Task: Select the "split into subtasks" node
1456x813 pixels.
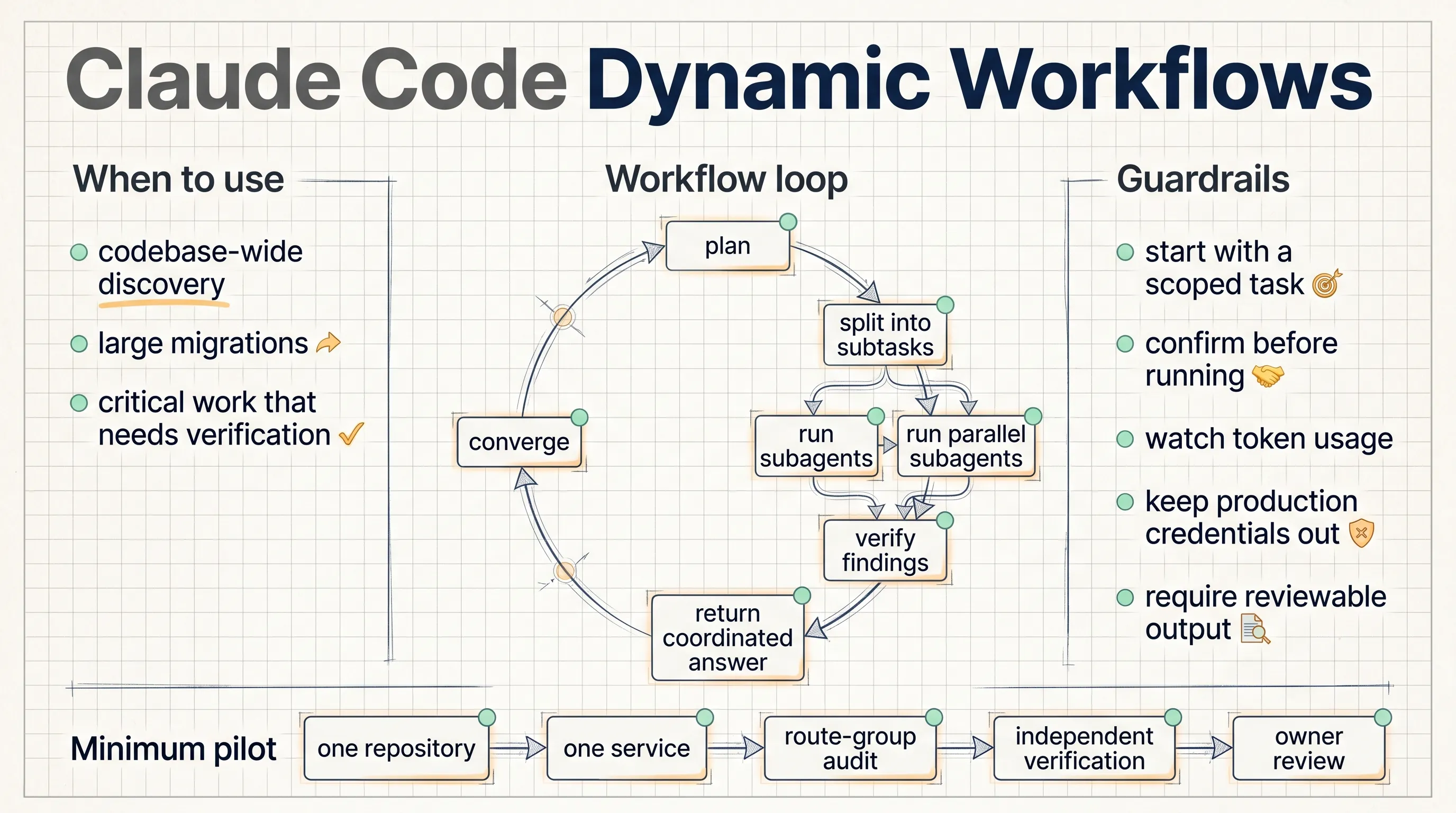Action: [885, 335]
